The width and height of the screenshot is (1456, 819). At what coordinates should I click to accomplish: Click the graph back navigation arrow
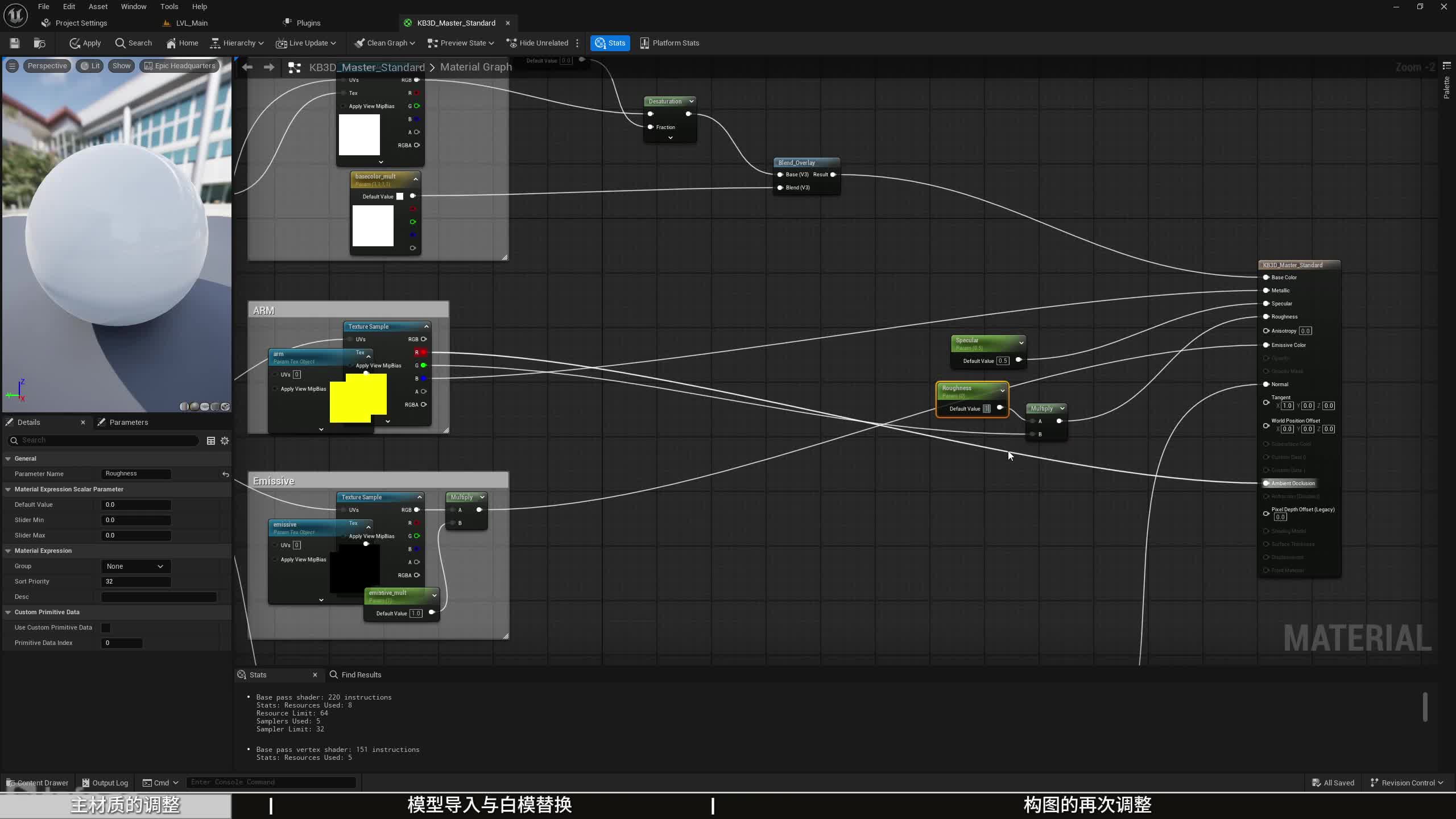coord(247,67)
